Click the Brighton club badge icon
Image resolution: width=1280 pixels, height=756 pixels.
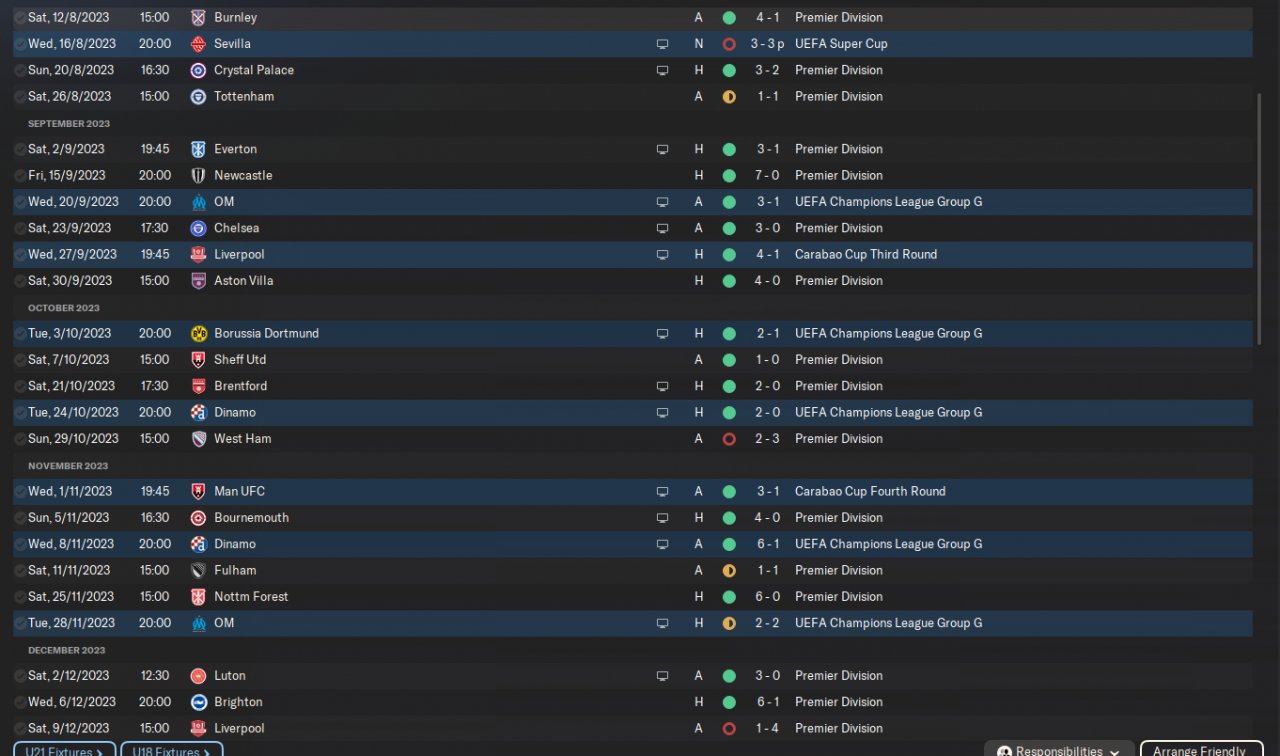(x=198, y=702)
